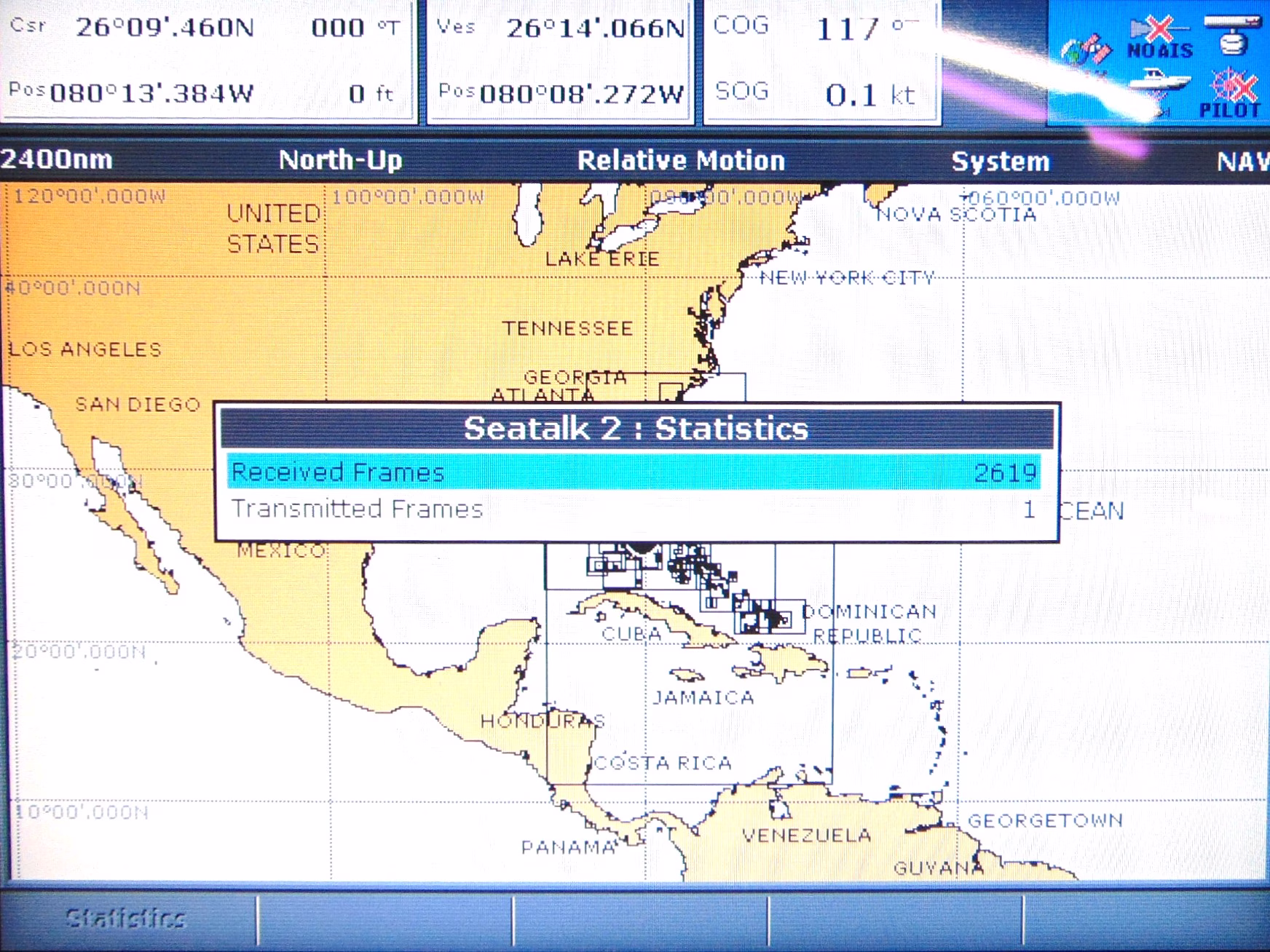1270x952 pixels.
Task: Click the System label in status bar
Action: (x=1001, y=162)
